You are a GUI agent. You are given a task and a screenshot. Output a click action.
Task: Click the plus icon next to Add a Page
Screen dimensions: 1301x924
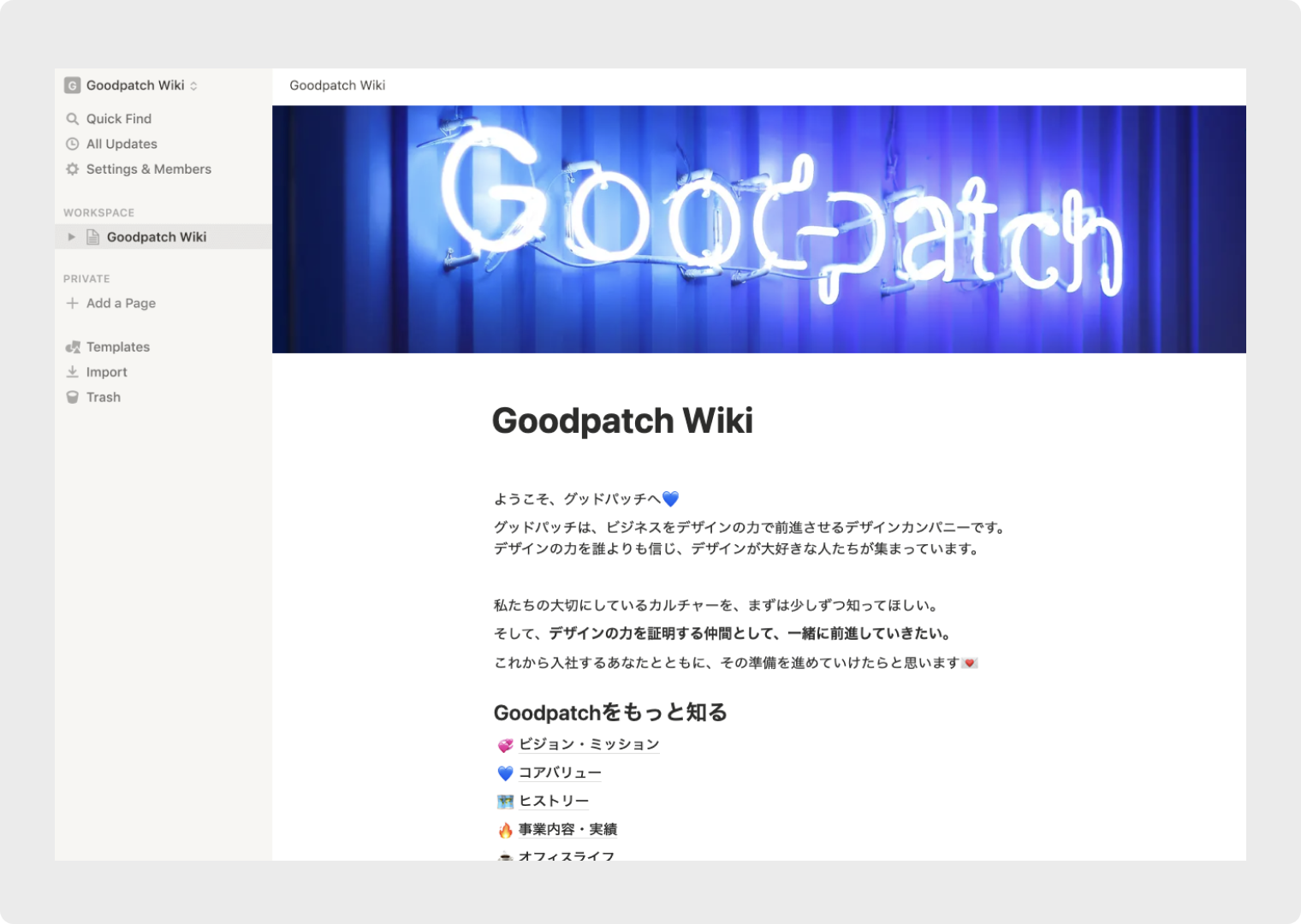pos(72,303)
